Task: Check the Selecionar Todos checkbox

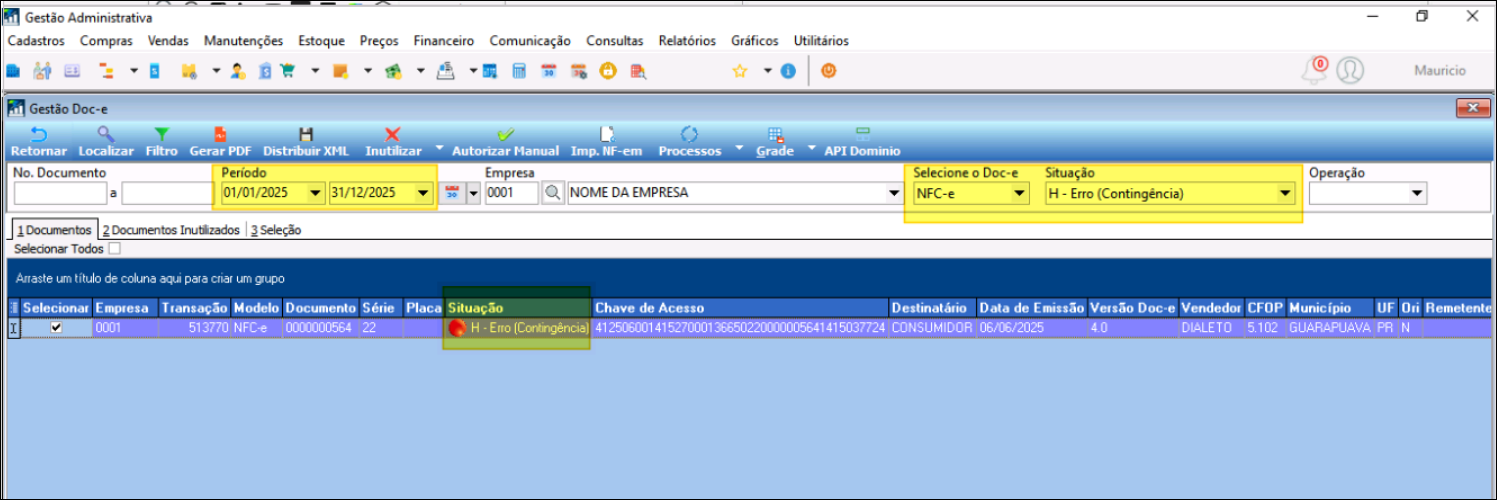Action: click(114, 248)
